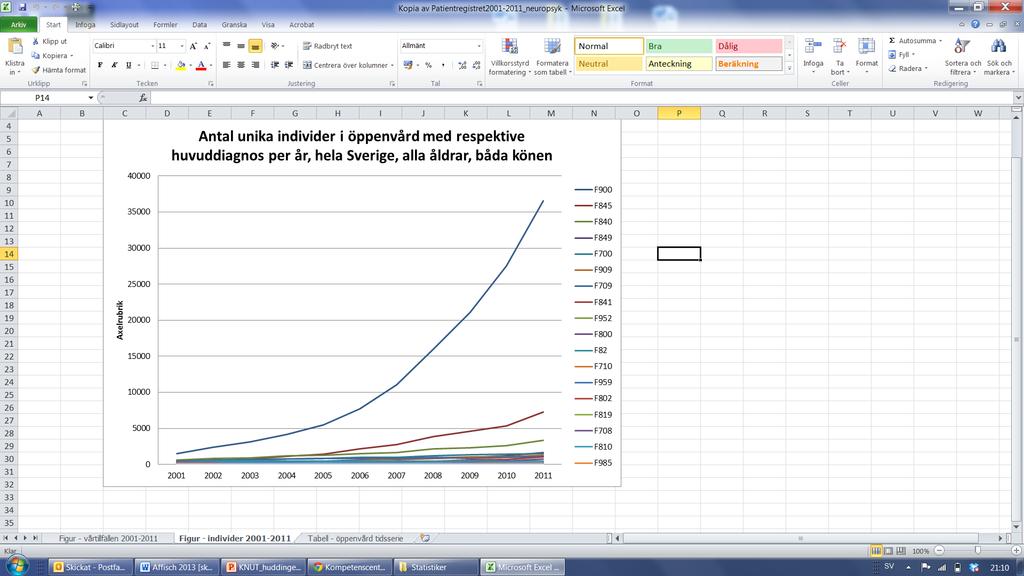Switch to the Formler ribbon tab
The height and width of the screenshot is (576, 1024).
click(x=165, y=25)
